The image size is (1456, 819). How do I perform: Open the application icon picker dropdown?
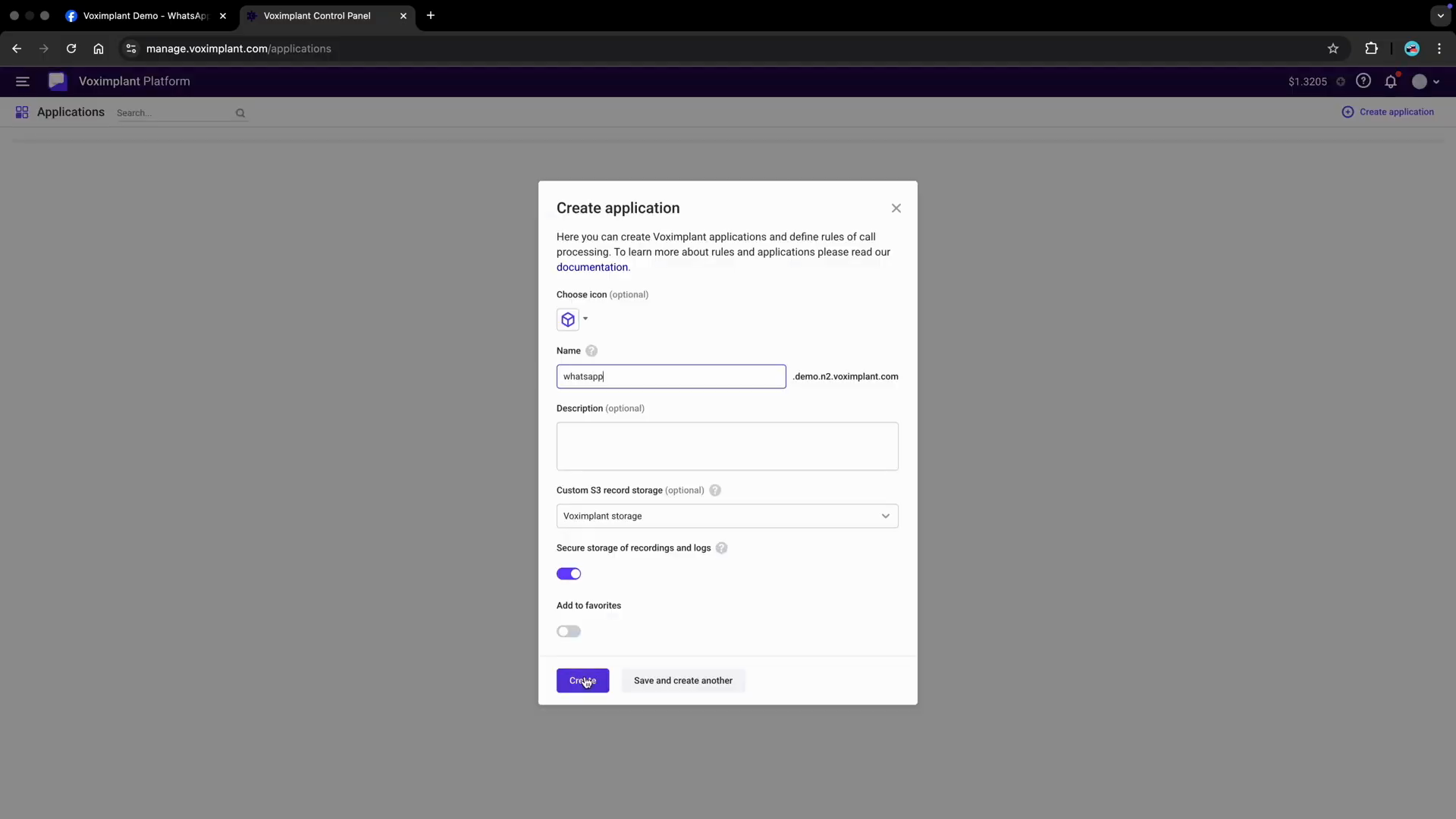pos(585,319)
